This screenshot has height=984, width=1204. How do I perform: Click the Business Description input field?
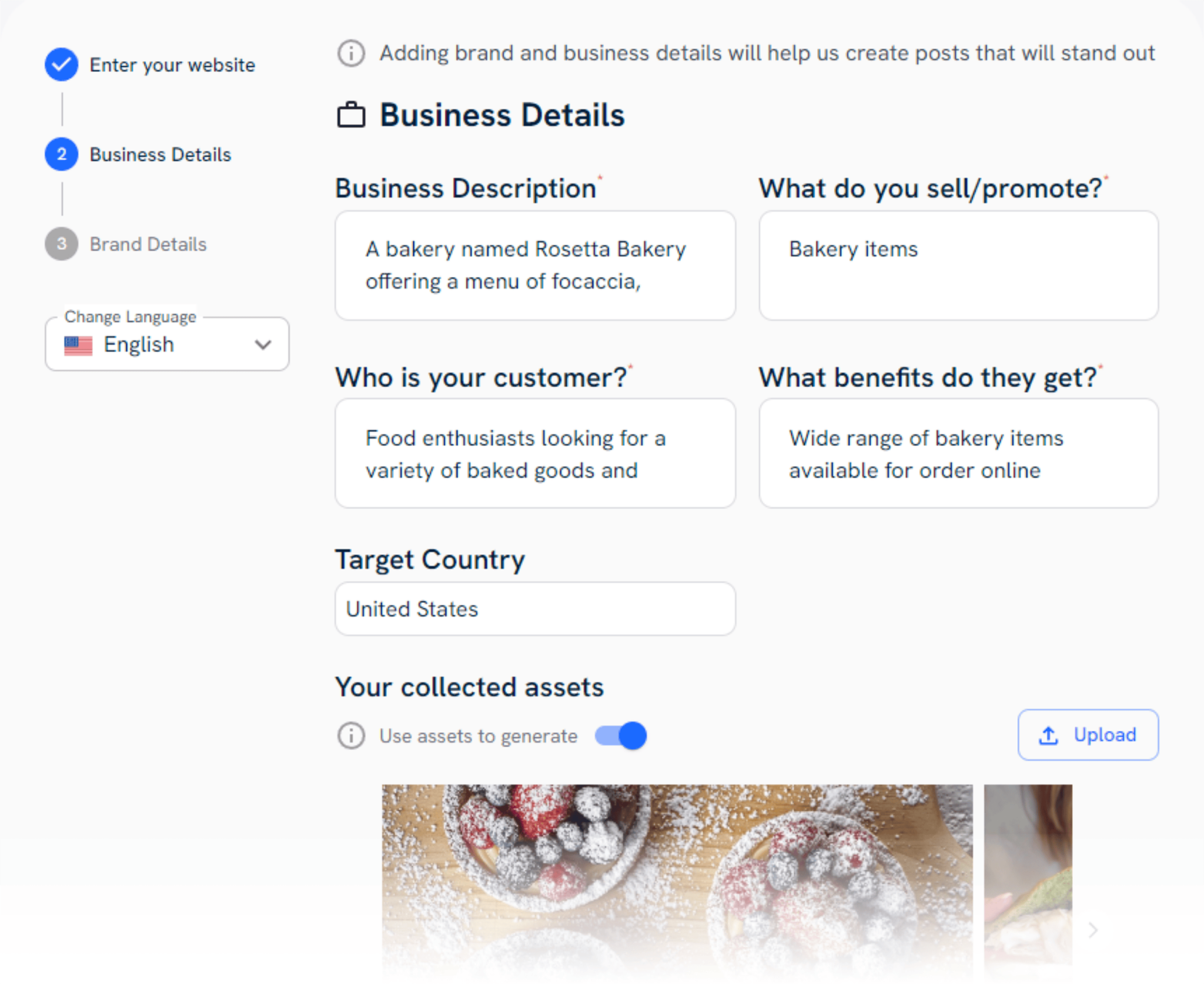click(x=535, y=265)
